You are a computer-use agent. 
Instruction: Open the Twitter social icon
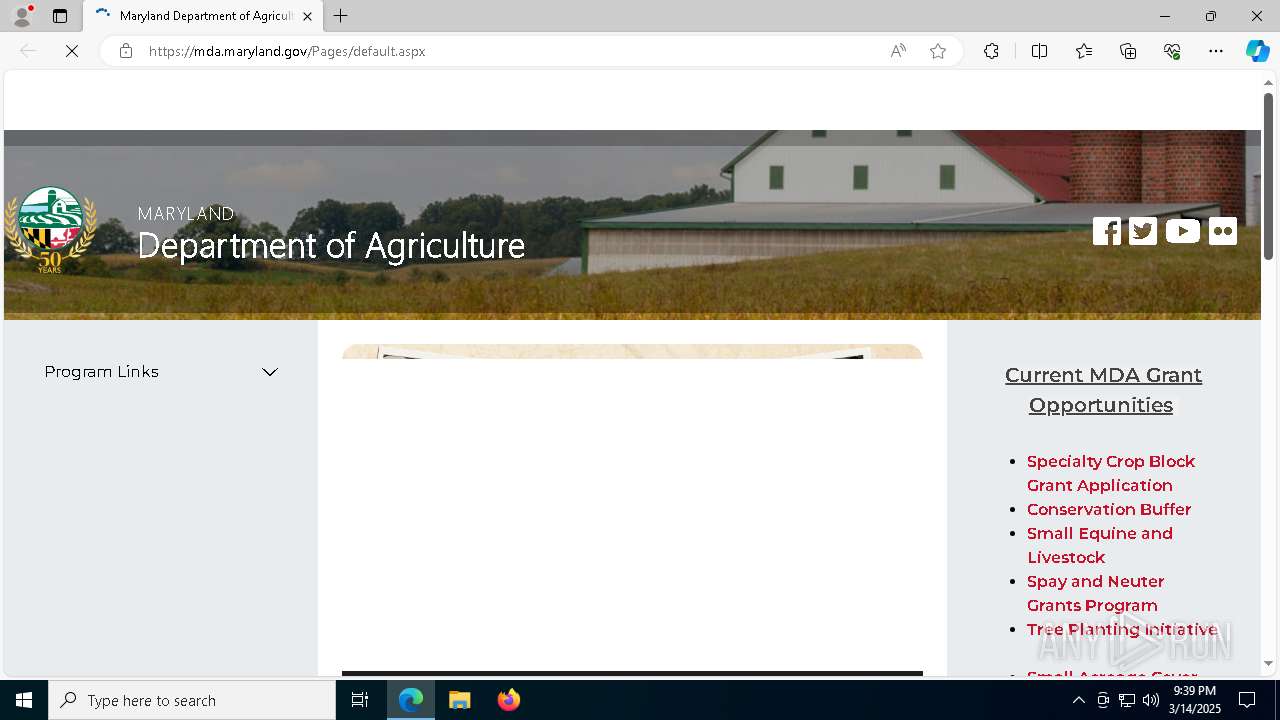(1143, 231)
